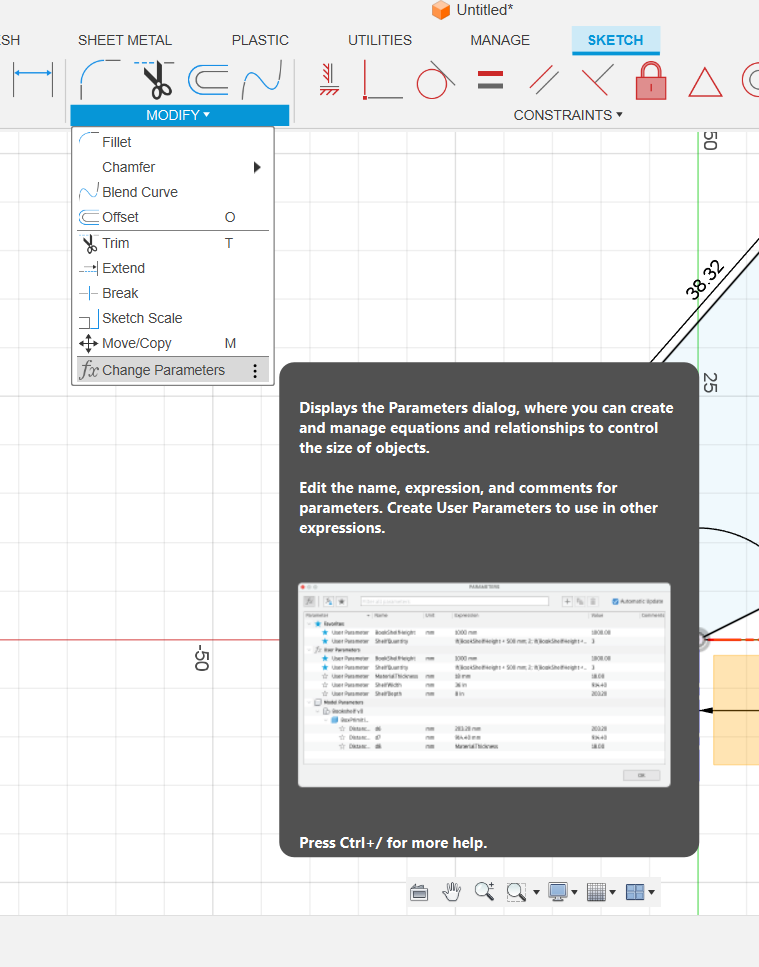The height and width of the screenshot is (967, 759).
Task: Click the Blend Curve spline toolbar icon
Action: [x=261, y=80]
